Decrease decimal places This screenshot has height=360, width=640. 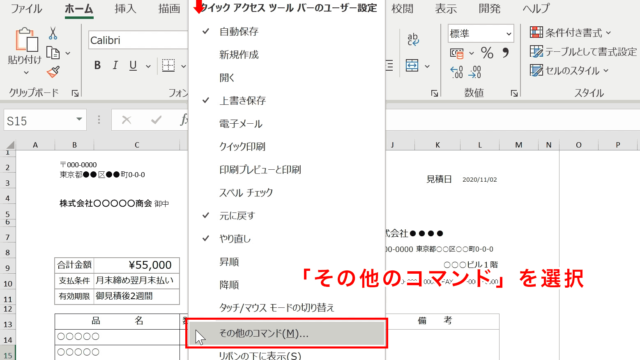pos(475,72)
